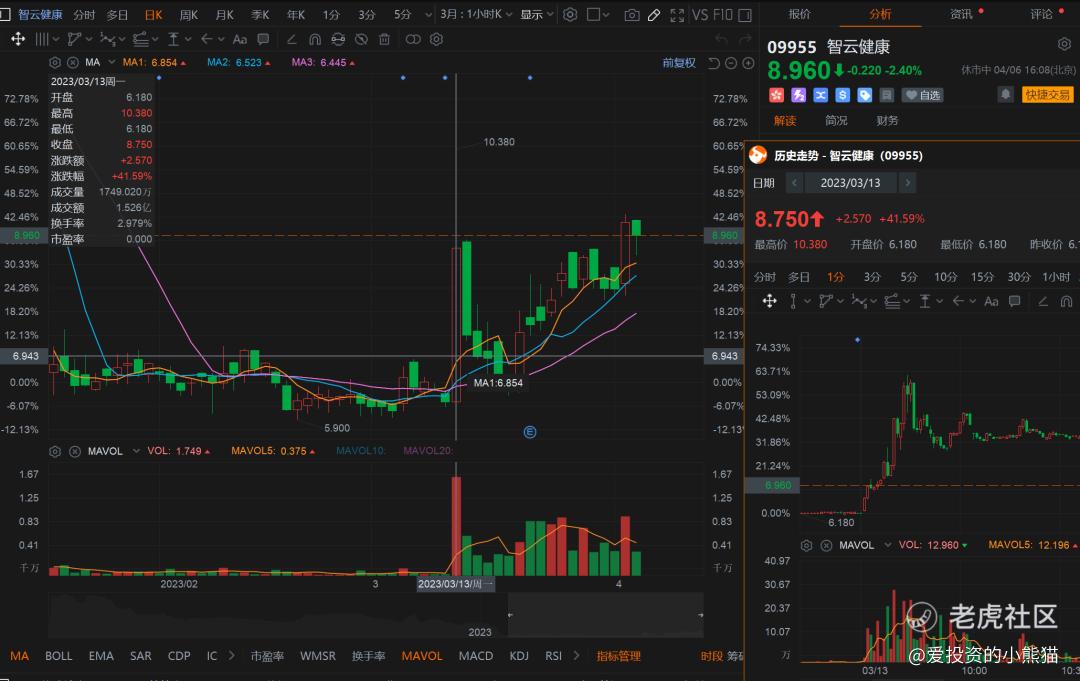Switch to the 报价 quote tab
1080x681 pixels.
(800, 14)
